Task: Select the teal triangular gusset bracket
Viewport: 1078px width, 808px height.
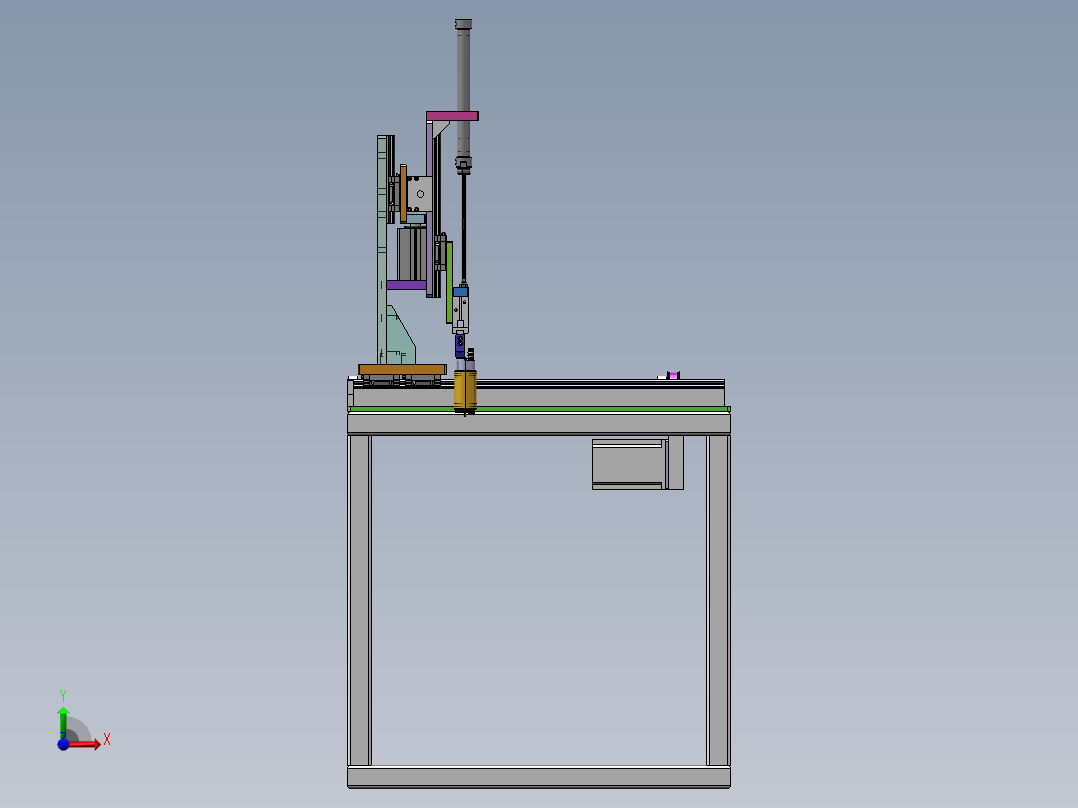Action: 400,338
